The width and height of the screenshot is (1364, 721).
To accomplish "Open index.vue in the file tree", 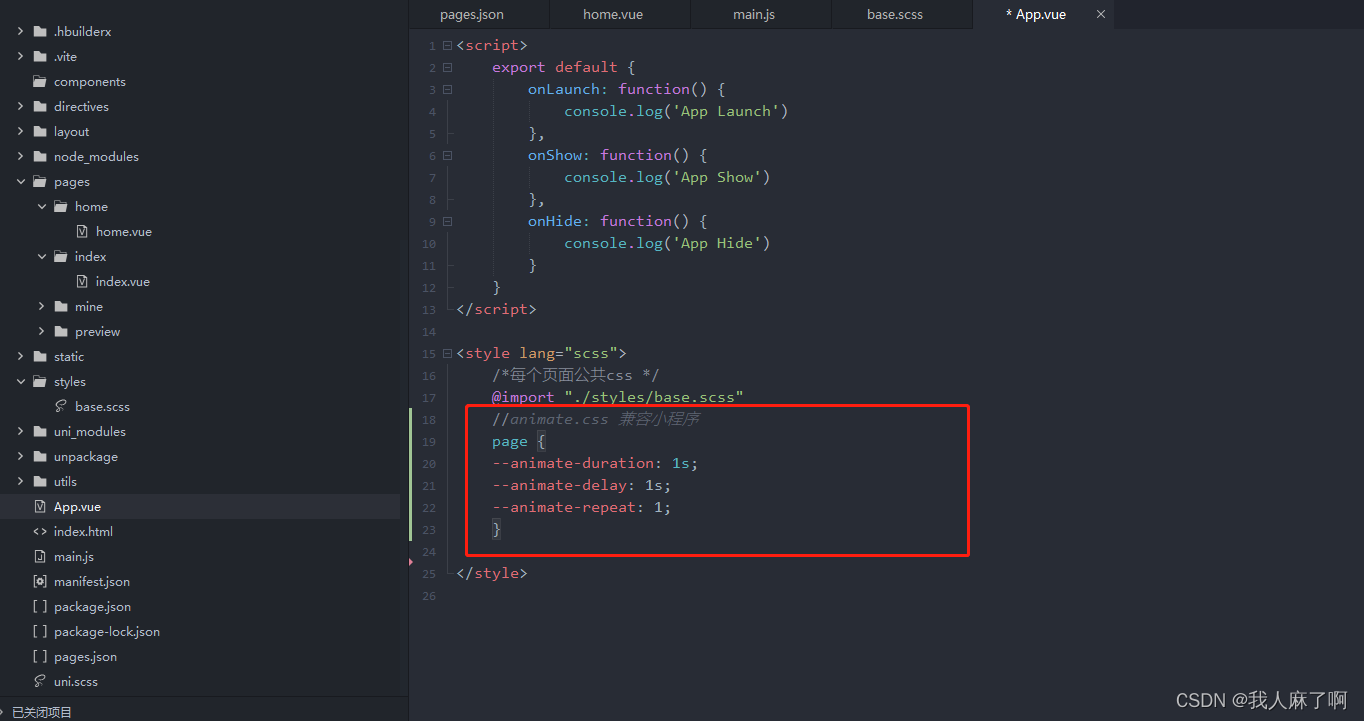I will click(x=123, y=282).
